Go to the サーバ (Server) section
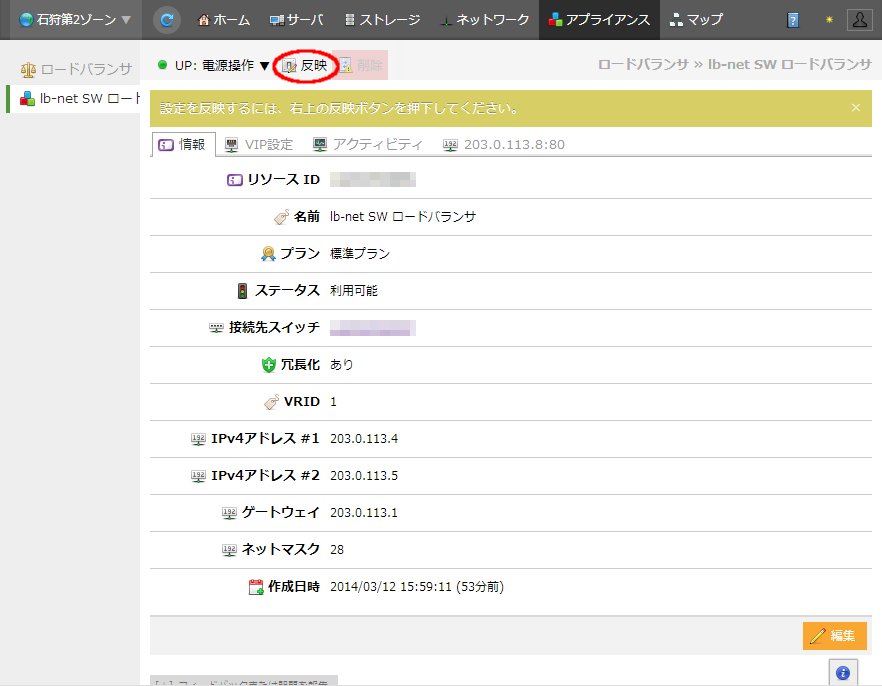 click(296, 20)
